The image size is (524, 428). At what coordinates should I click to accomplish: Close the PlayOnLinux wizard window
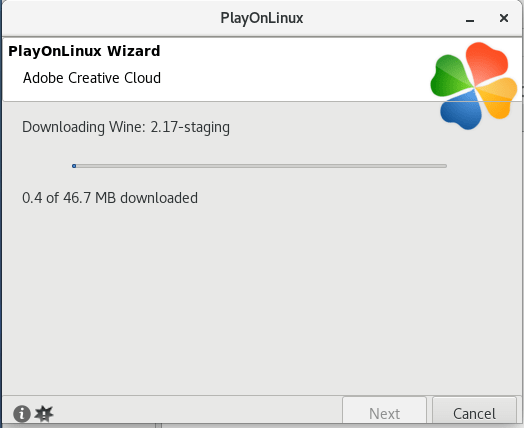(x=504, y=18)
